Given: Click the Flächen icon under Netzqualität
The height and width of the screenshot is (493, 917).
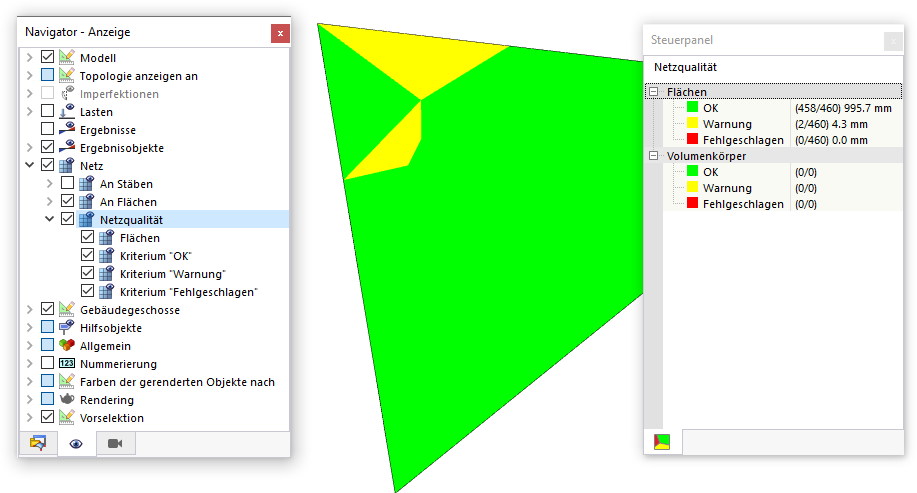Looking at the screenshot, I should point(106,237).
